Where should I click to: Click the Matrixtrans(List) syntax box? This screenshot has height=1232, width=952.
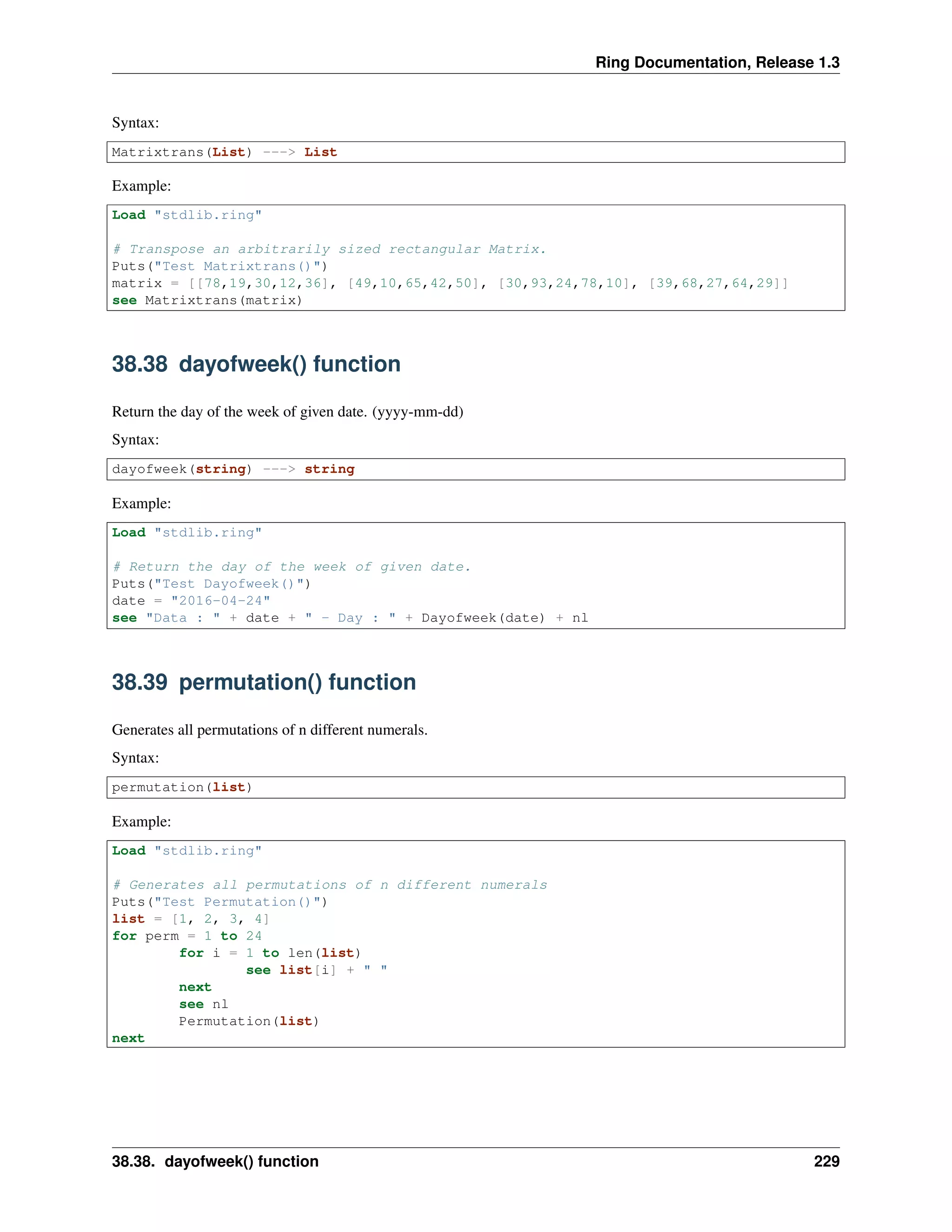(475, 152)
